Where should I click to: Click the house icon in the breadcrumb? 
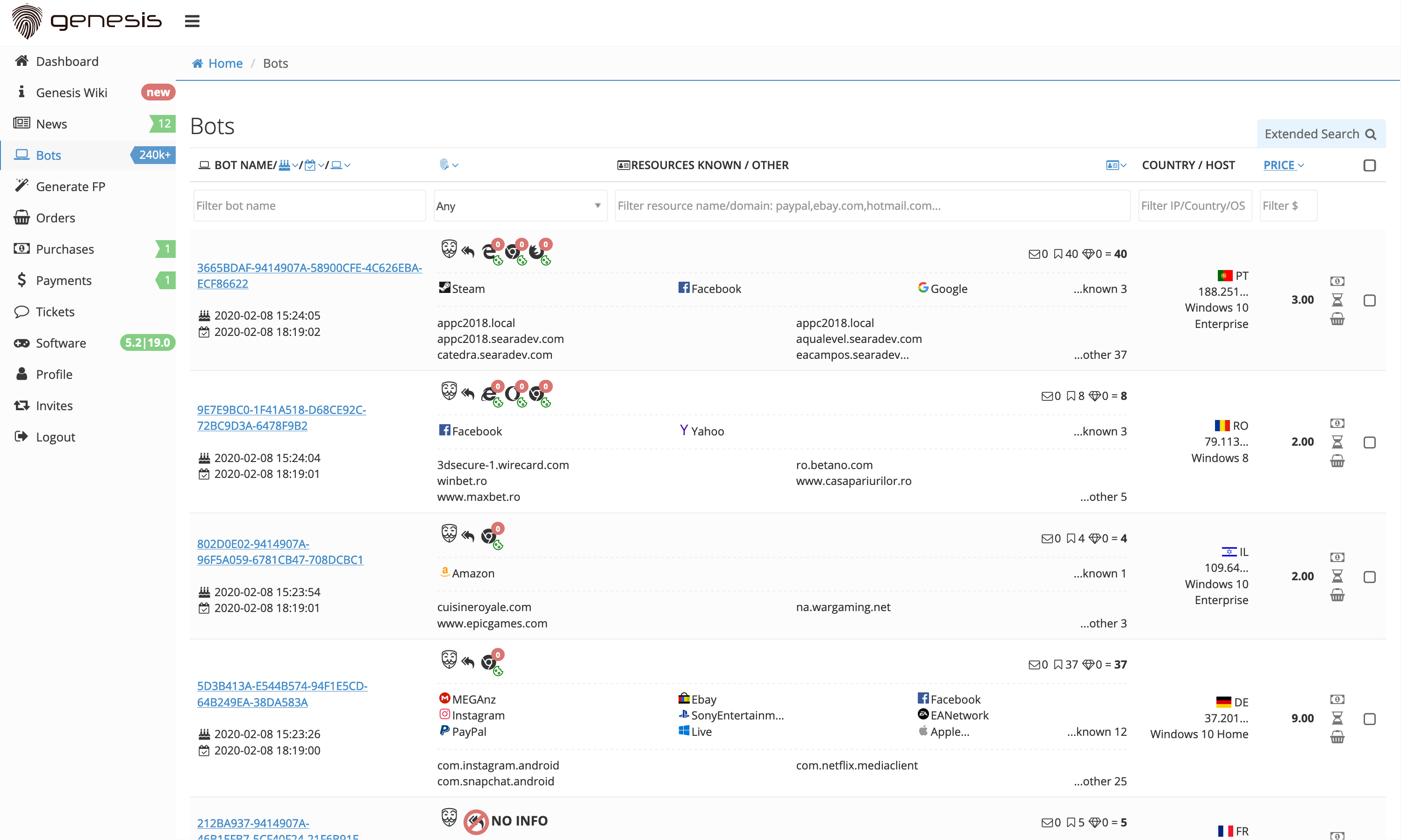coord(198,64)
